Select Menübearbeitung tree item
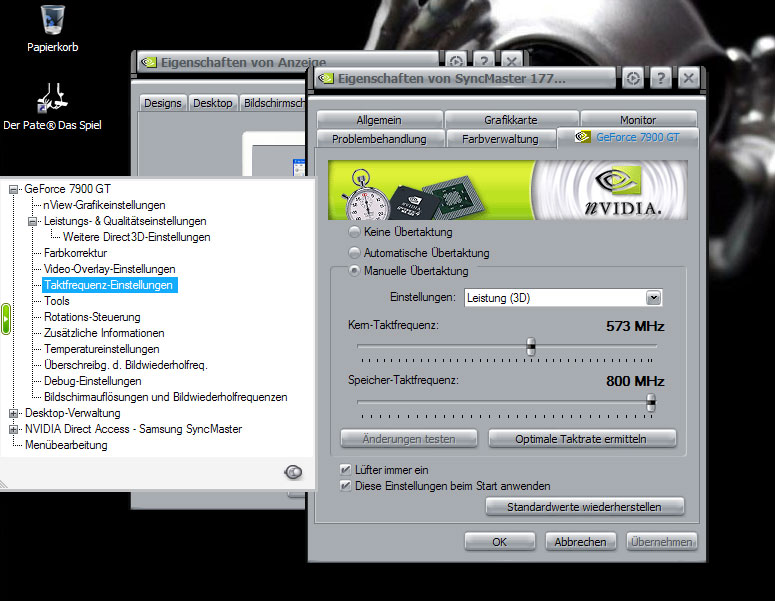 click(x=66, y=445)
